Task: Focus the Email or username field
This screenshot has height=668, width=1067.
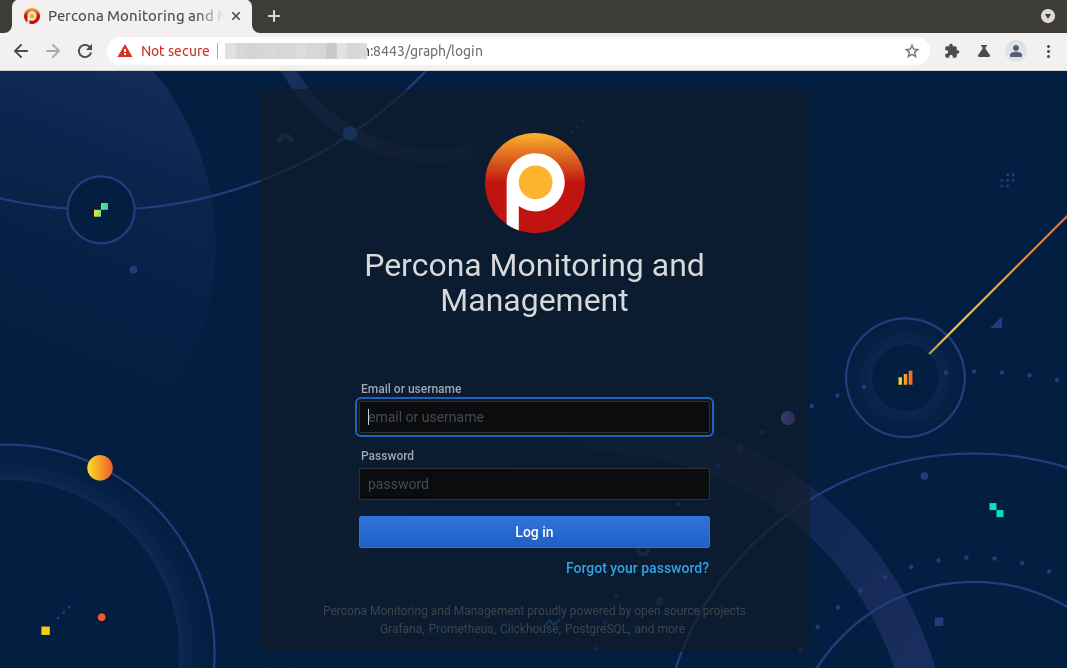Action: (x=534, y=417)
